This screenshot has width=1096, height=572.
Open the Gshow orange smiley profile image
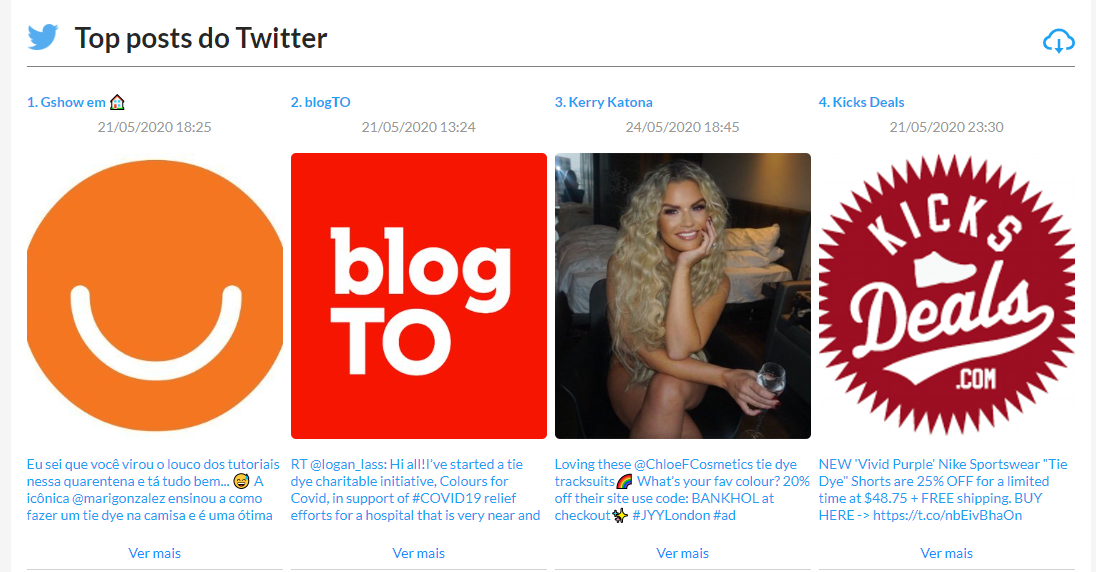[x=154, y=296]
